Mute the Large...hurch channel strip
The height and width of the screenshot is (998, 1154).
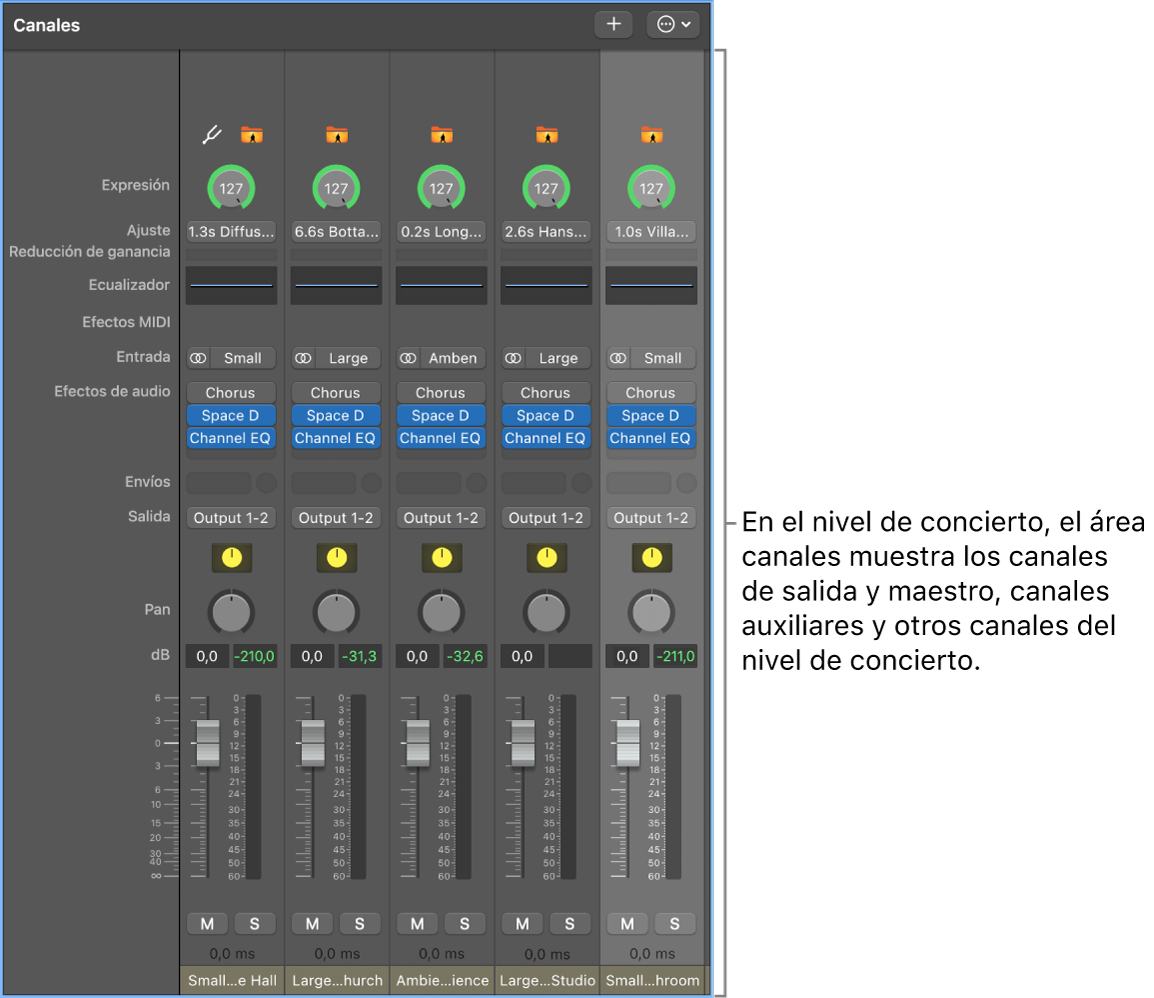(x=313, y=924)
